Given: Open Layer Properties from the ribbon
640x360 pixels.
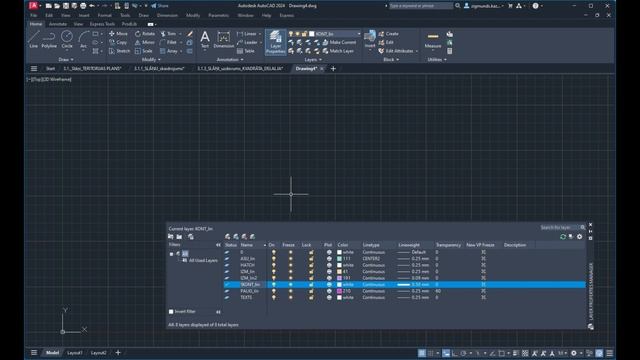Looking at the screenshot, I should (276, 42).
